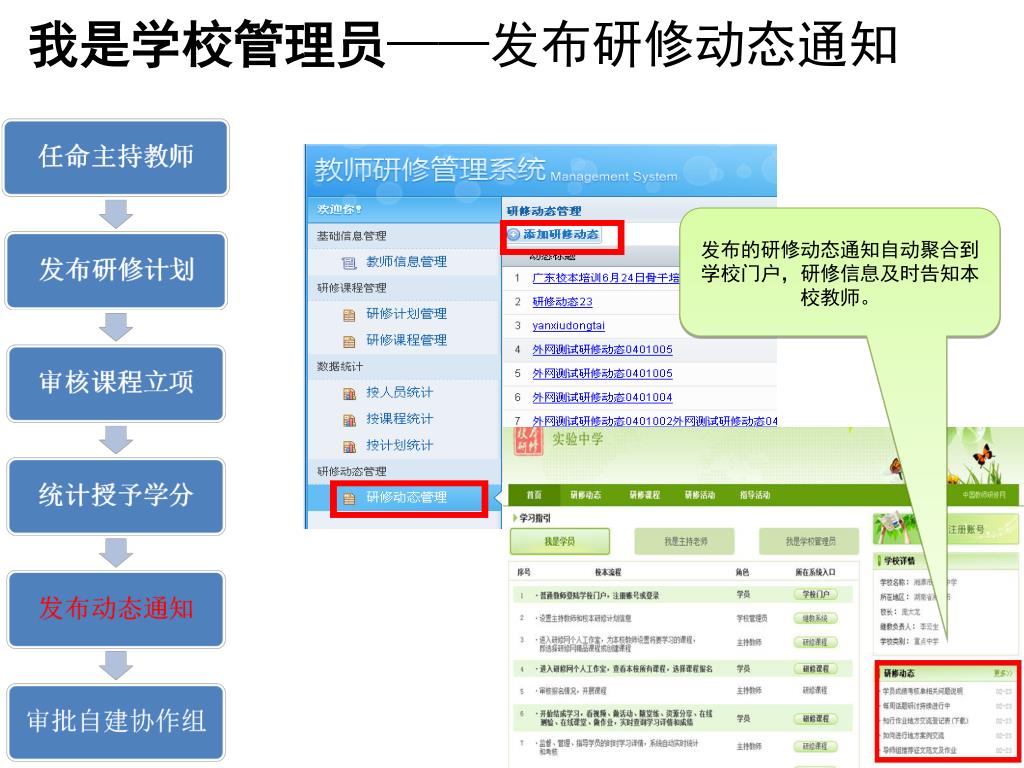
Task: Click the 数据统计 section header
Action: click(340, 367)
